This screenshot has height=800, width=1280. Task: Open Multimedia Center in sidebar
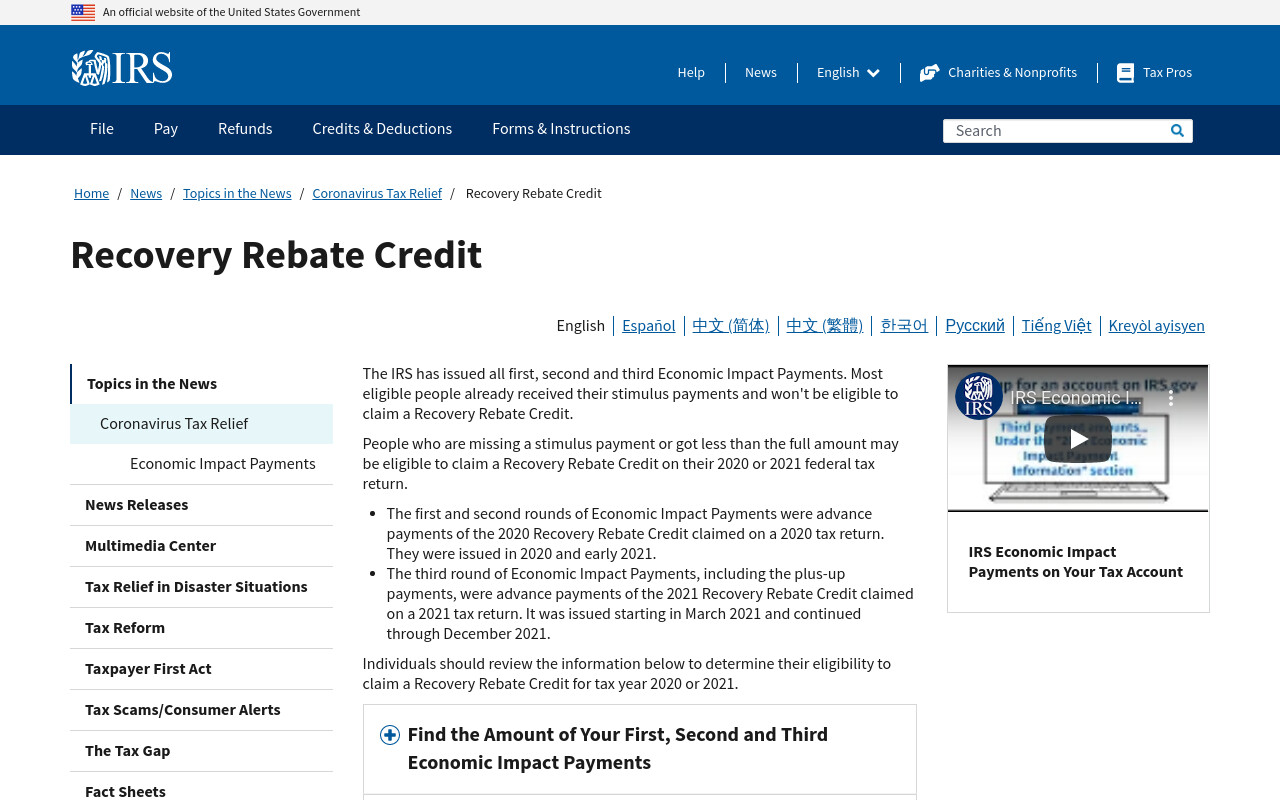click(x=201, y=546)
